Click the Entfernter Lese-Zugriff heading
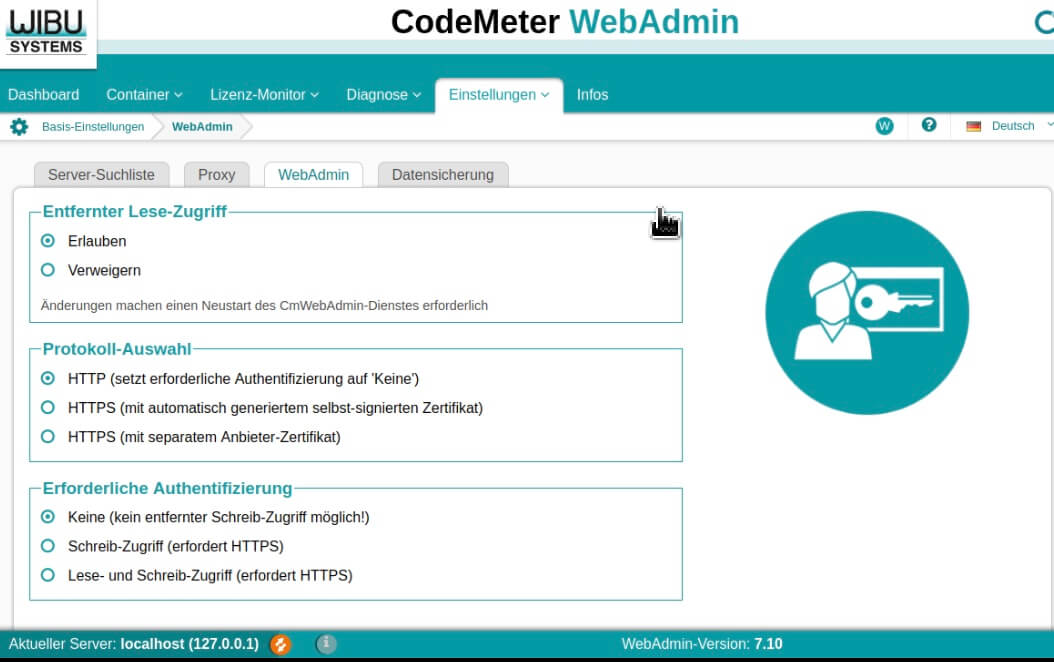 click(134, 211)
